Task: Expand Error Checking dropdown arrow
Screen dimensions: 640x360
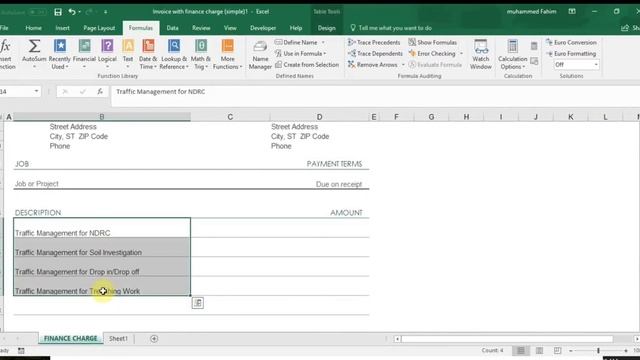Action: click(x=461, y=53)
